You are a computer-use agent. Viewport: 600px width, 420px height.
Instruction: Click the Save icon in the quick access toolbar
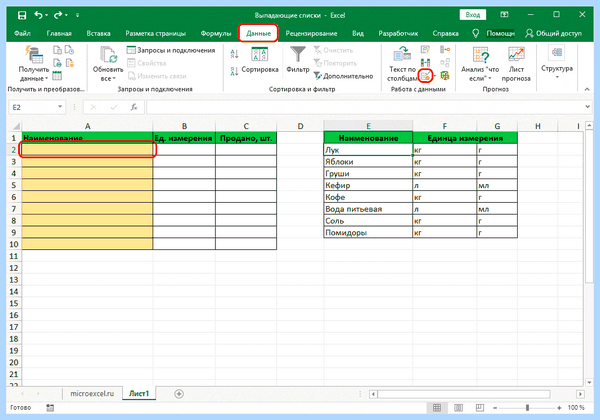pyautogui.click(x=22, y=15)
